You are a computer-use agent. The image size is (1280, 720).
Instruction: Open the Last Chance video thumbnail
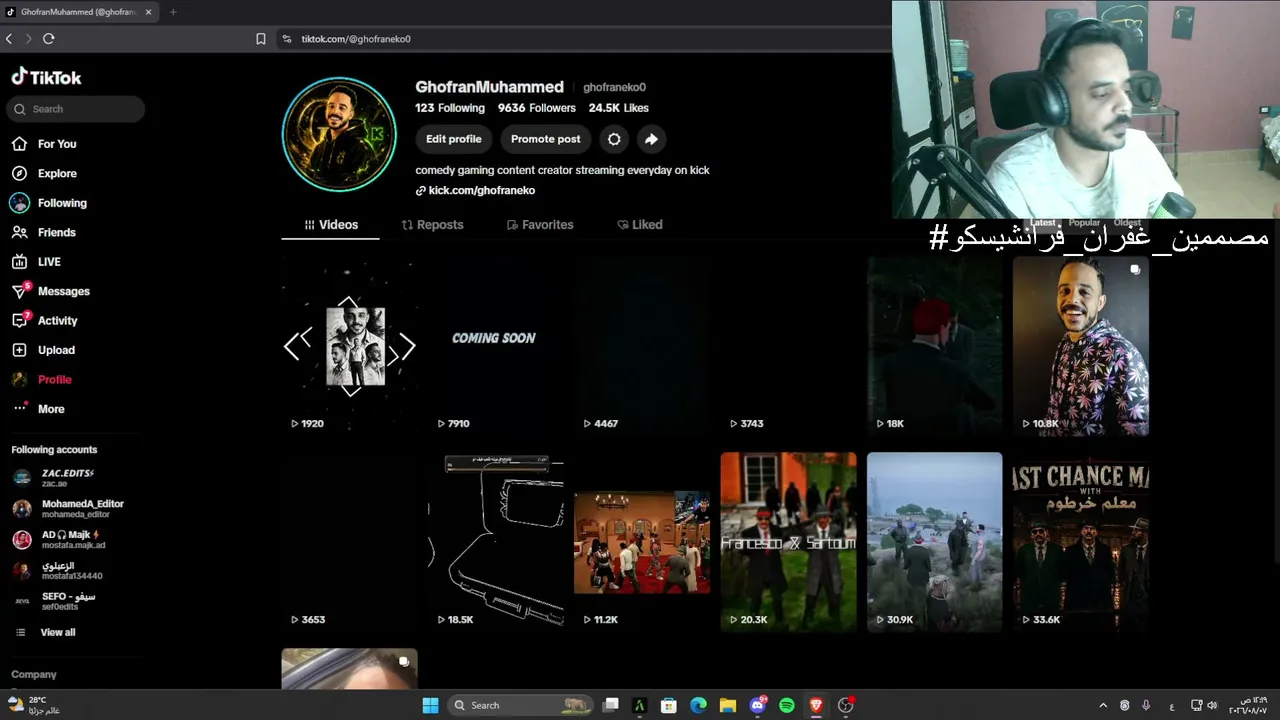pos(1081,542)
